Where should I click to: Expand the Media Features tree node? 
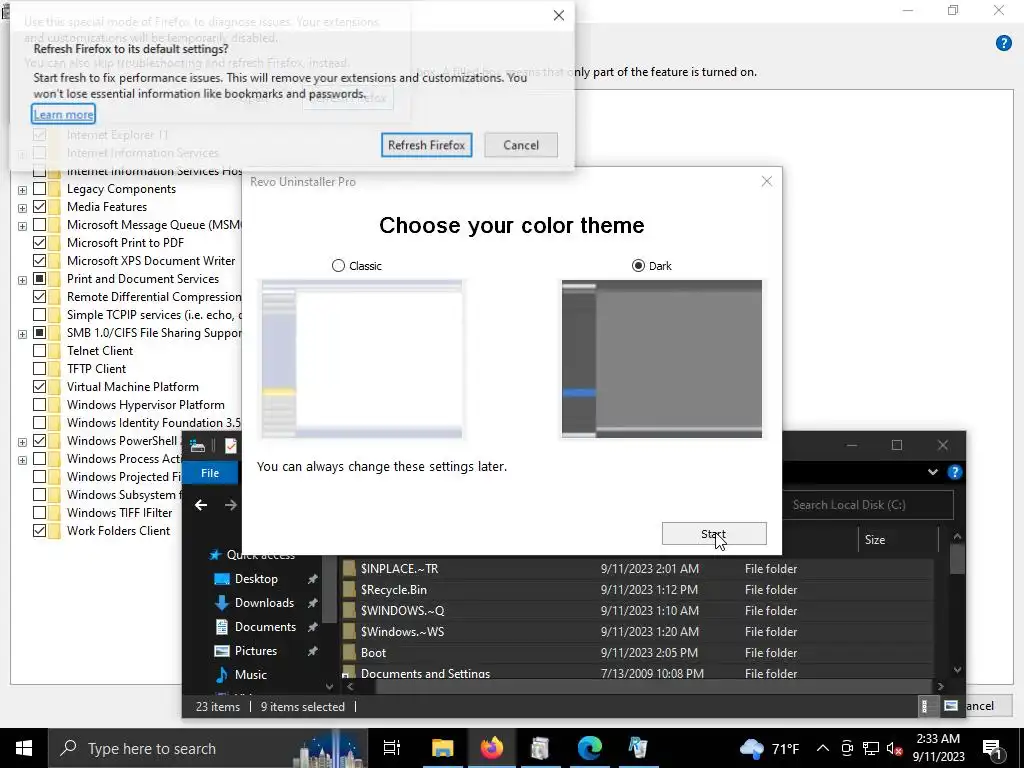[x=22, y=208]
